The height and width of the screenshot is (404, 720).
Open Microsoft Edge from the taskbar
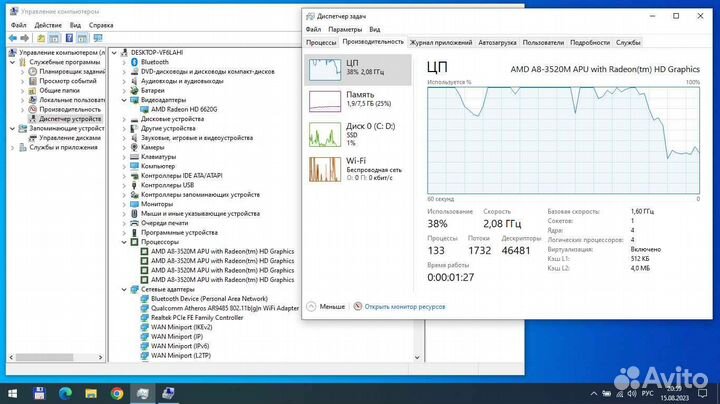coord(65,393)
